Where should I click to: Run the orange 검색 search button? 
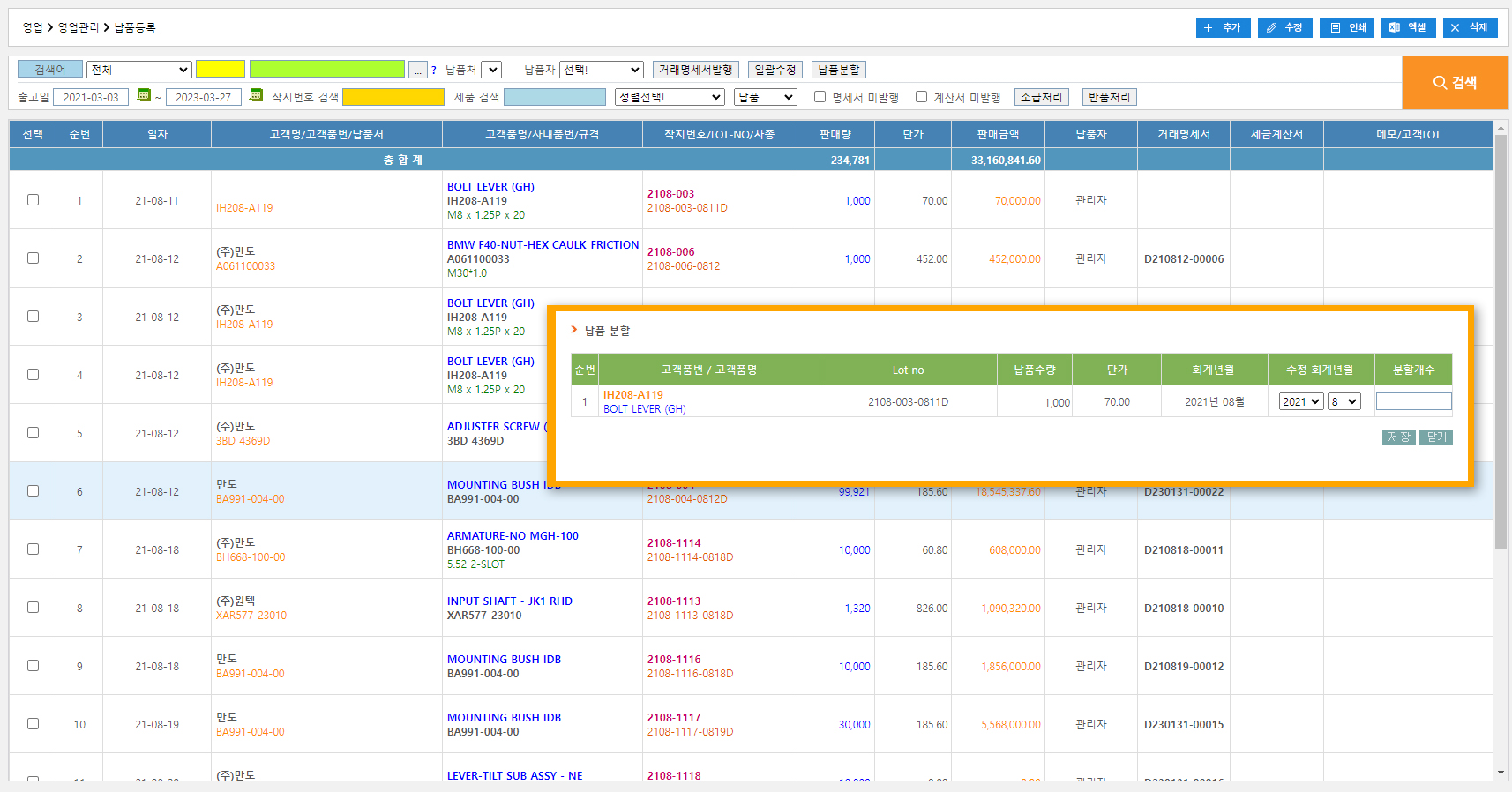point(1455,83)
